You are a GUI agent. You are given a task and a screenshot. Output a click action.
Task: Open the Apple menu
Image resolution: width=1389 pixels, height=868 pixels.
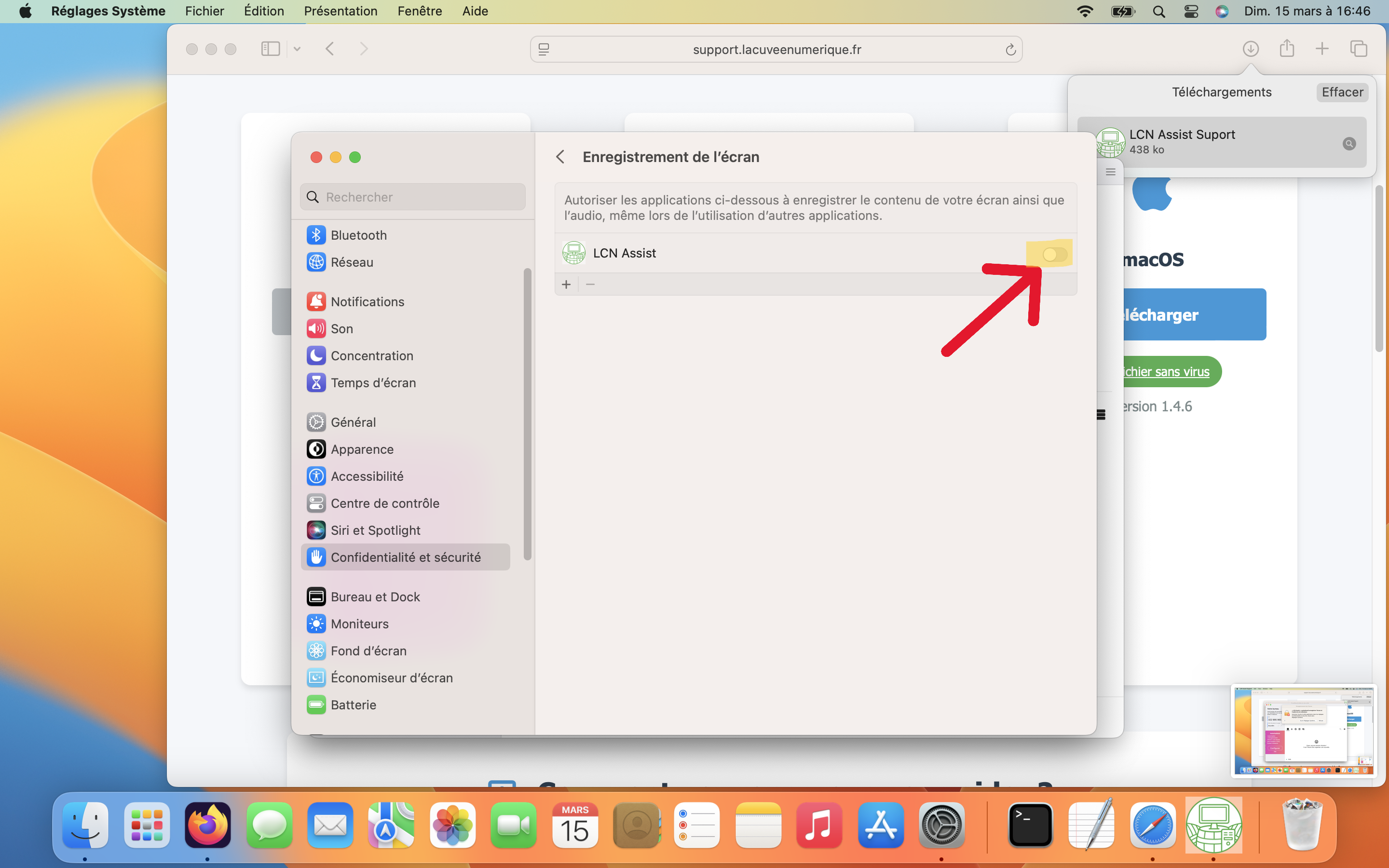tap(26, 11)
